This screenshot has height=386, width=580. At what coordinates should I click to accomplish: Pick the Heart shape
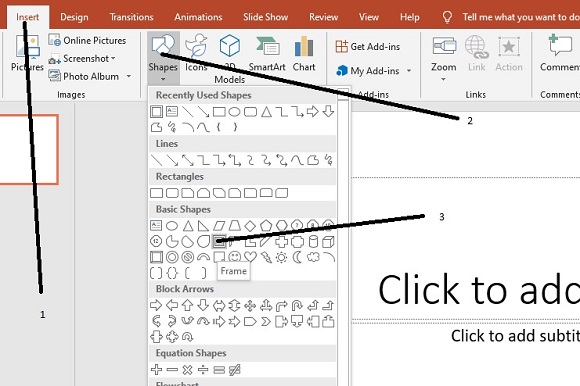tap(250, 257)
